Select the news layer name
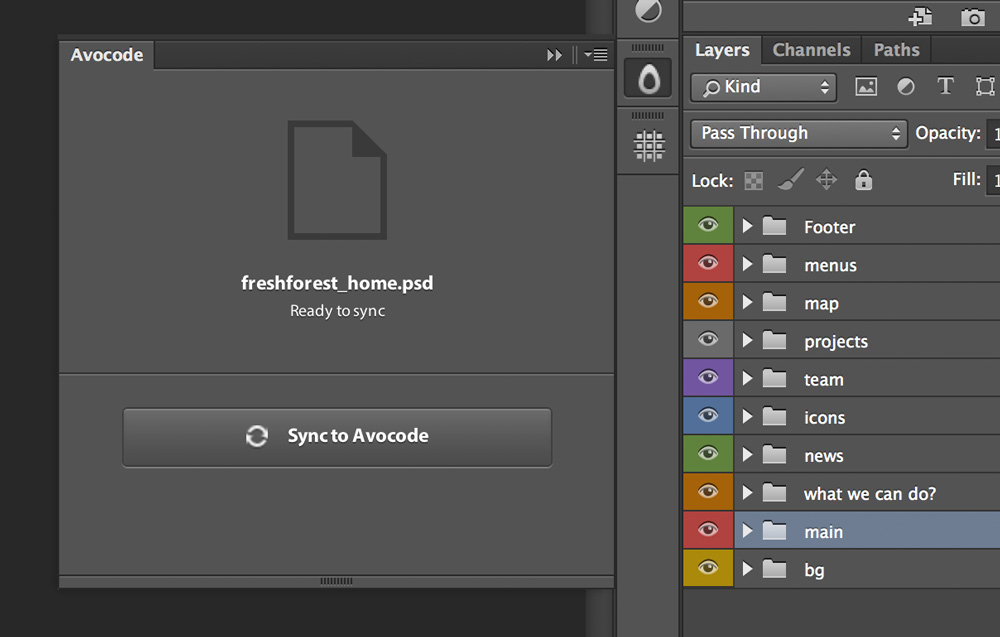 (x=824, y=456)
